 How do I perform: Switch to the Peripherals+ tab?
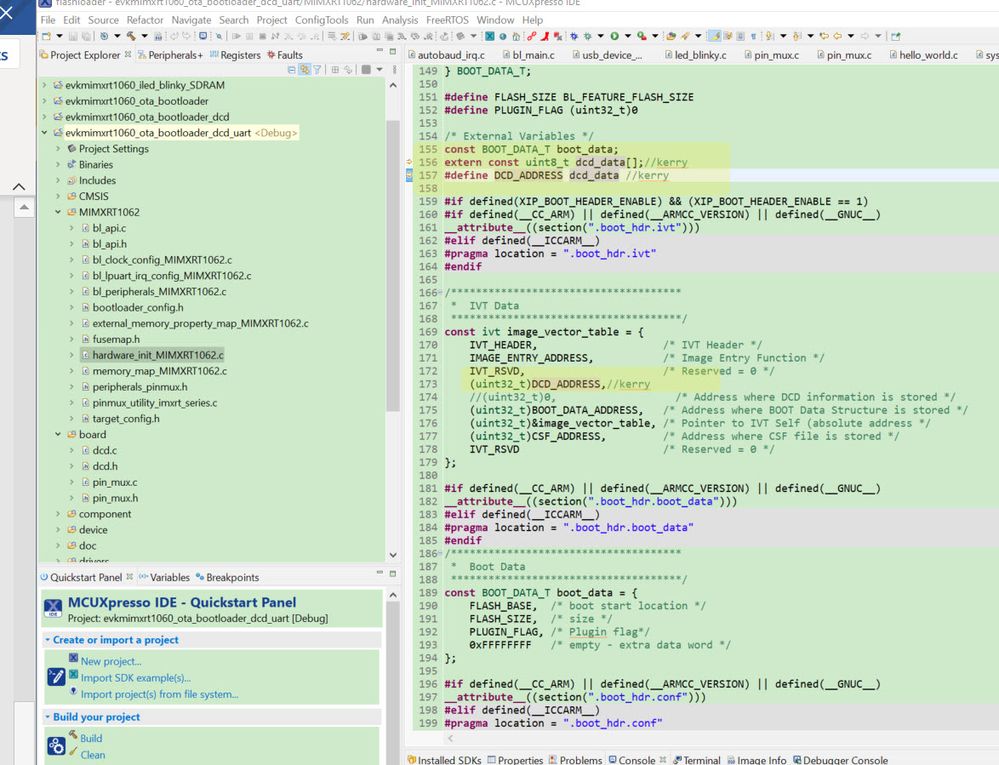(x=170, y=55)
